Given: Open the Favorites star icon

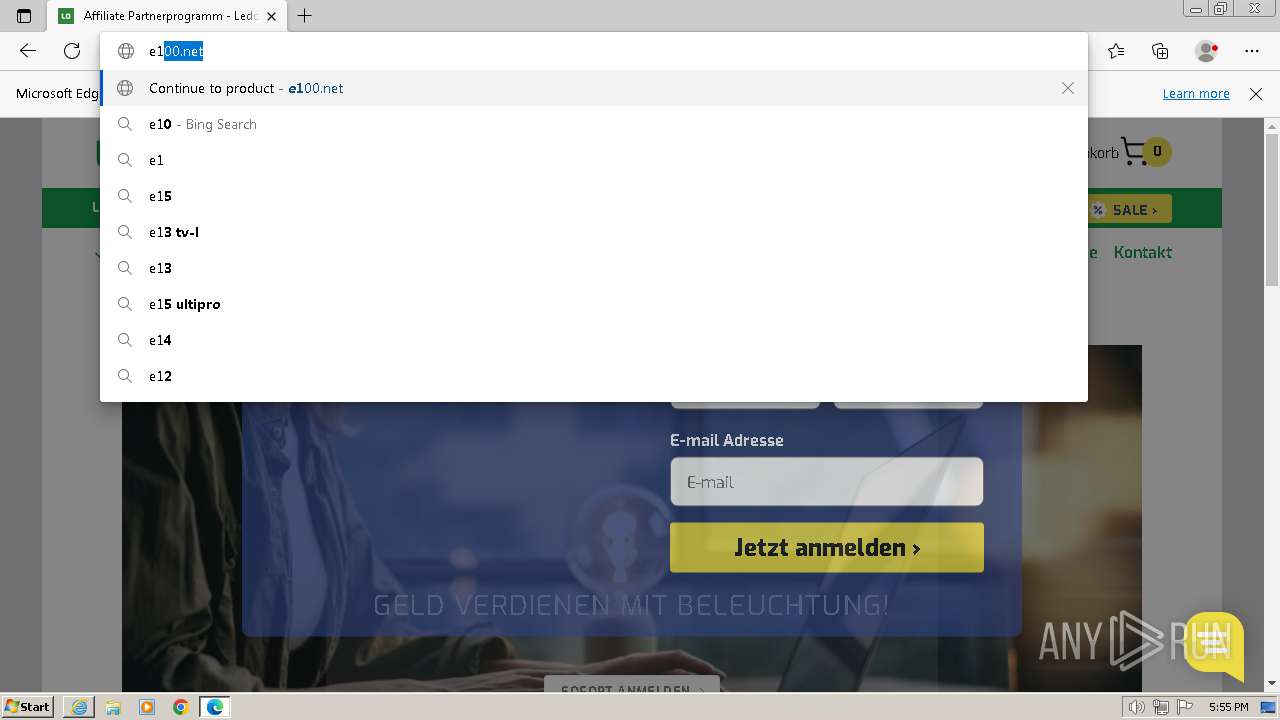Looking at the screenshot, I should [1116, 51].
